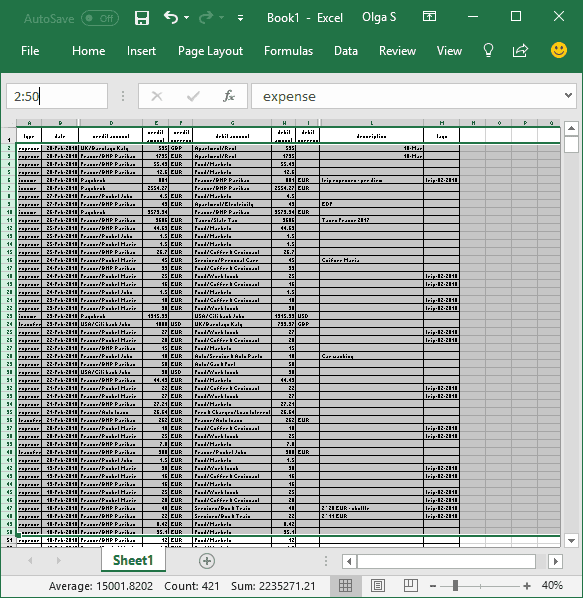The image size is (583, 598).
Task: Click Sum: 2235271.21 in status bar
Action: (273, 586)
